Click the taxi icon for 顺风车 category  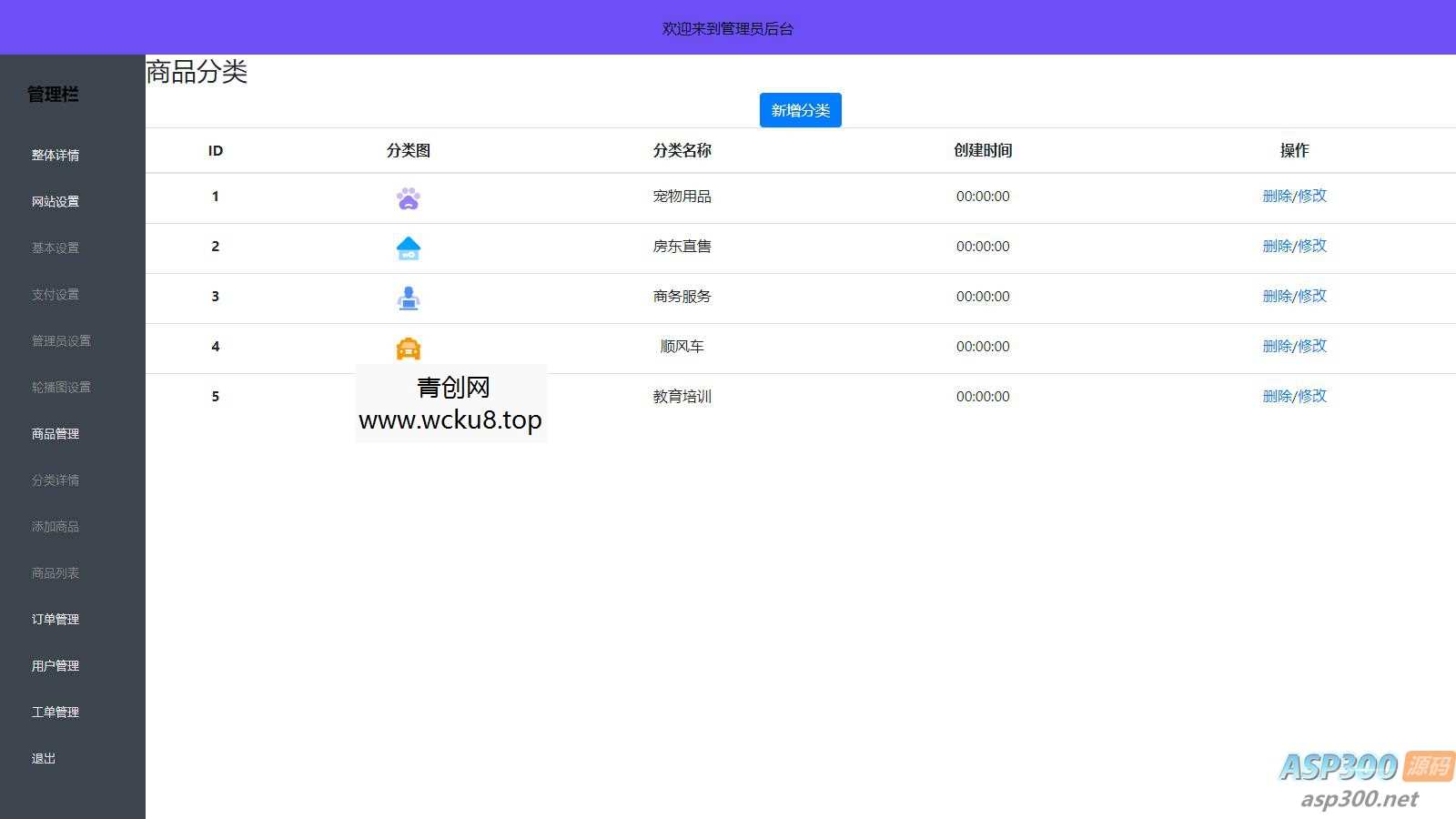coord(409,347)
